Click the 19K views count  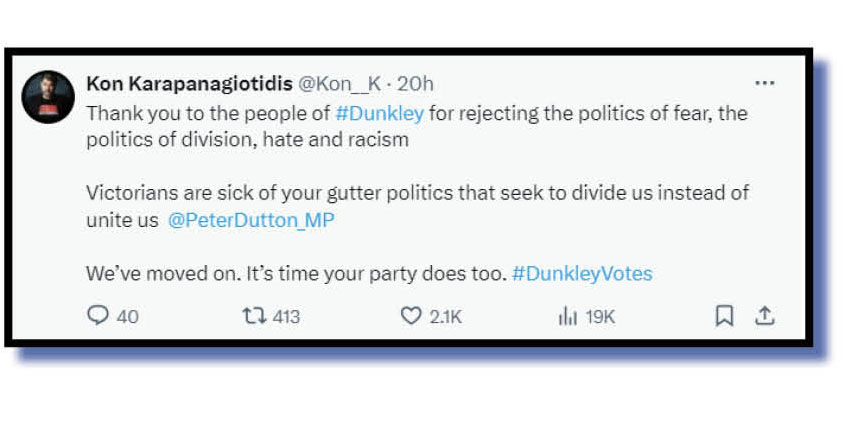click(600, 317)
